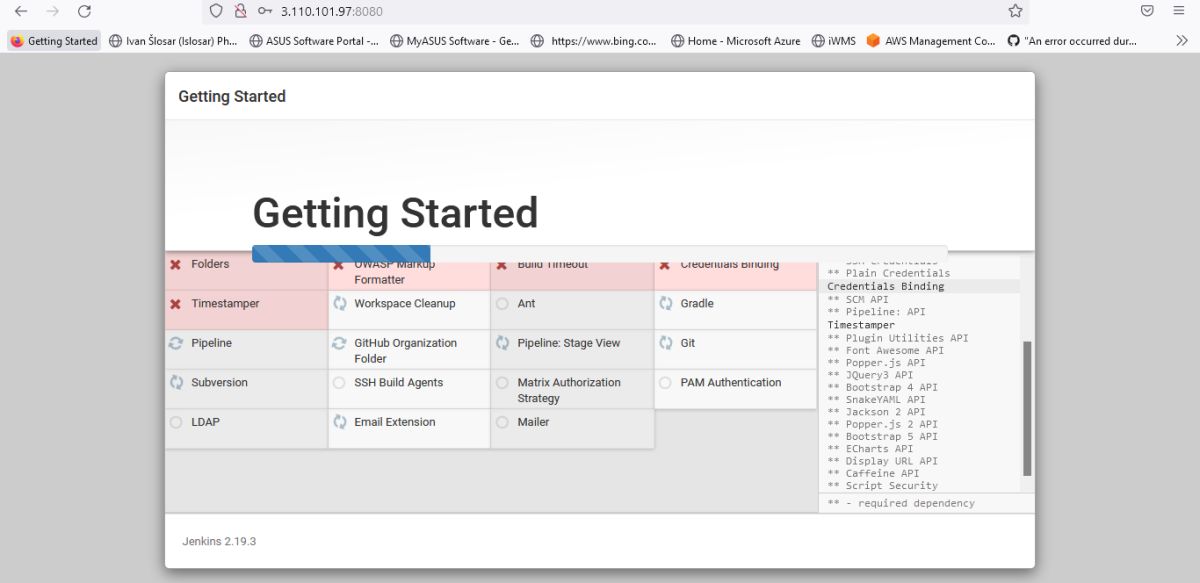Open the GitHub "An error occurred" bookmark

1073,41
